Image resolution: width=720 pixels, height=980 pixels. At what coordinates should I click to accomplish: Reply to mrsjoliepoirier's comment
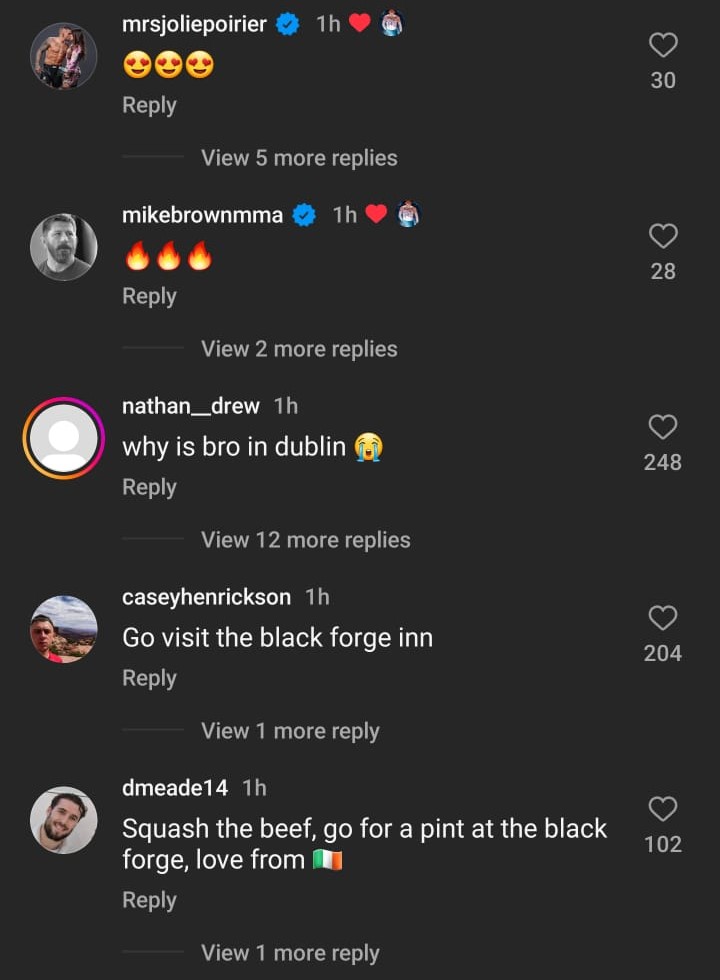[149, 105]
